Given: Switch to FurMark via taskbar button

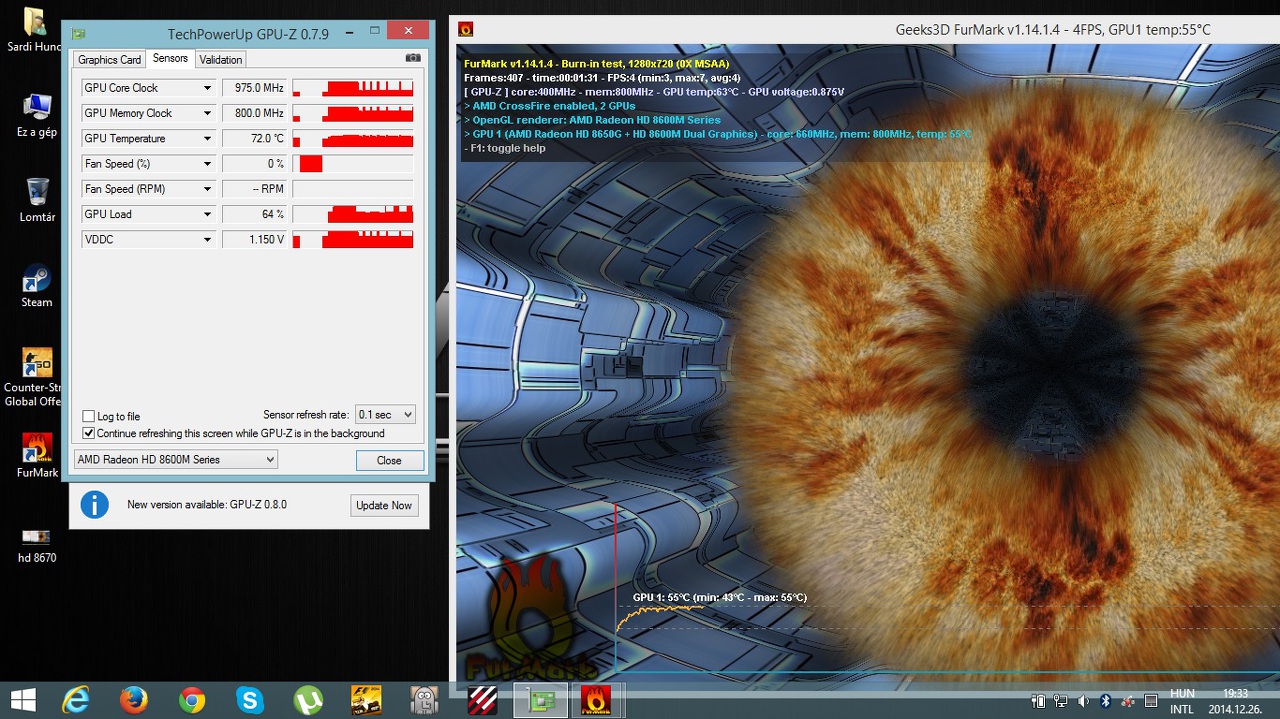Looking at the screenshot, I should tap(598, 699).
